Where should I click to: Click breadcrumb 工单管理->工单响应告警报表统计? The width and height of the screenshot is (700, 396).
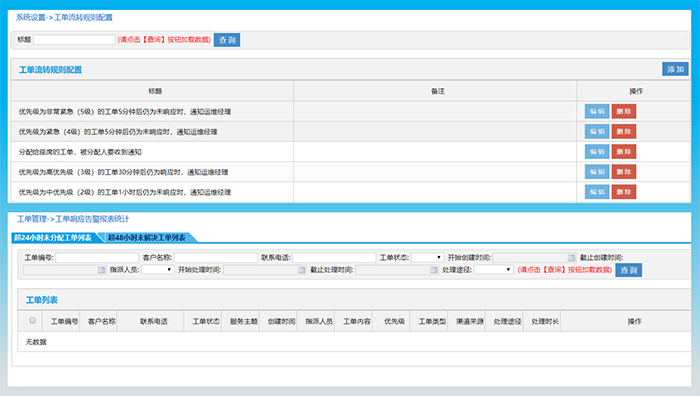(73, 219)
